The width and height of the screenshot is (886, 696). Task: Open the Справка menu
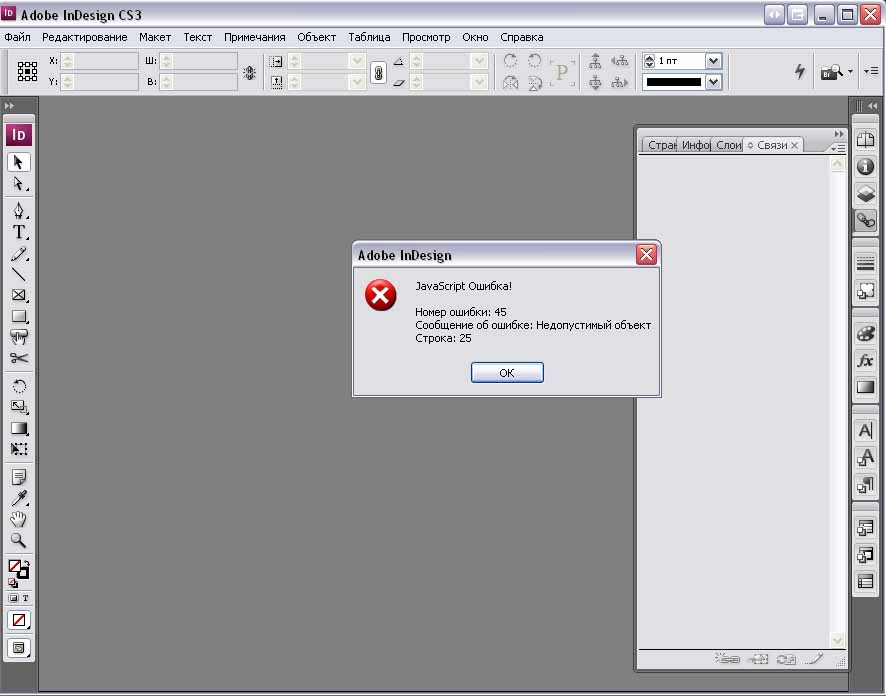click(x=522, y=37)
